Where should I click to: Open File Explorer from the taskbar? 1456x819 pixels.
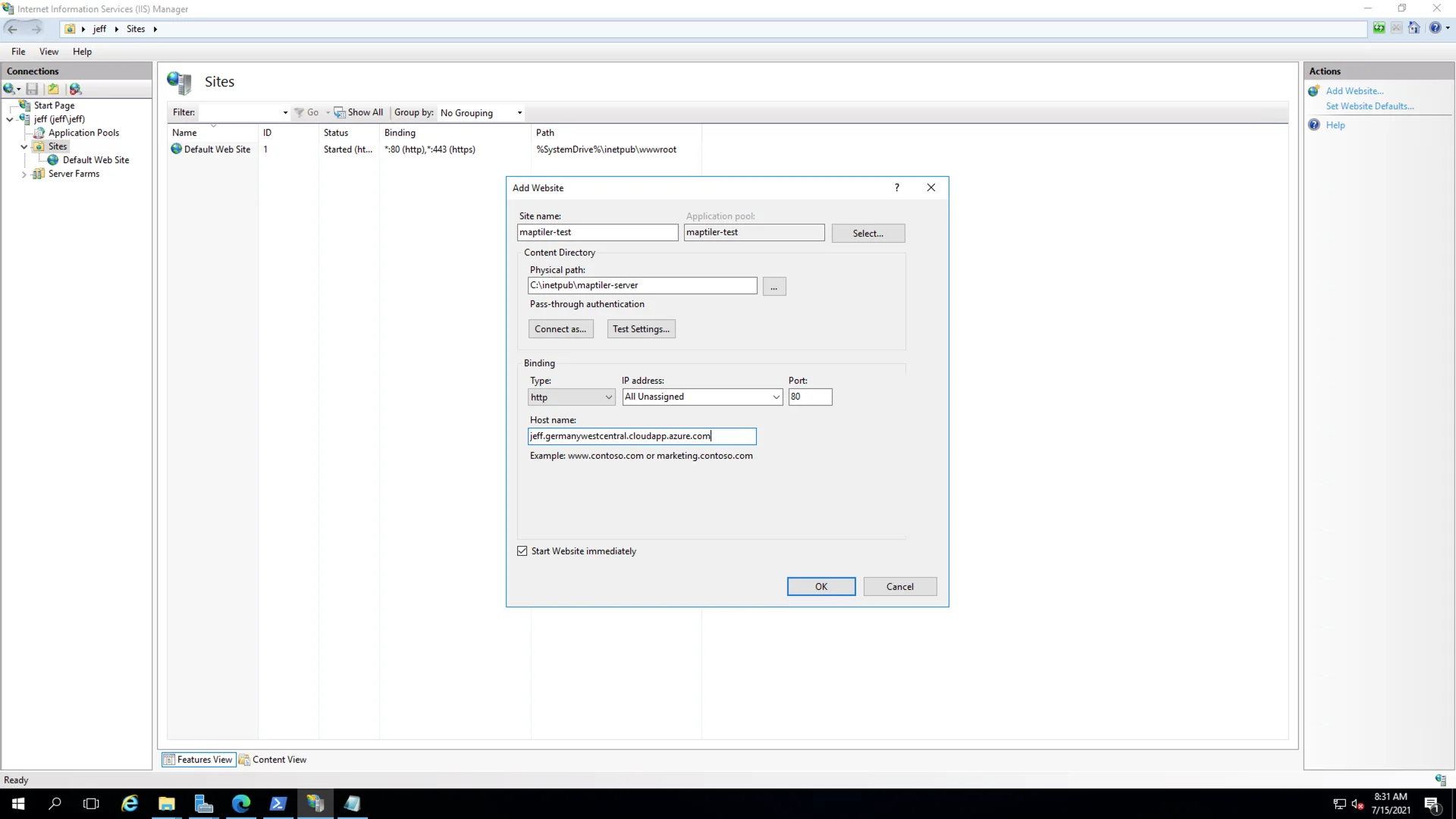pos(167,804)
